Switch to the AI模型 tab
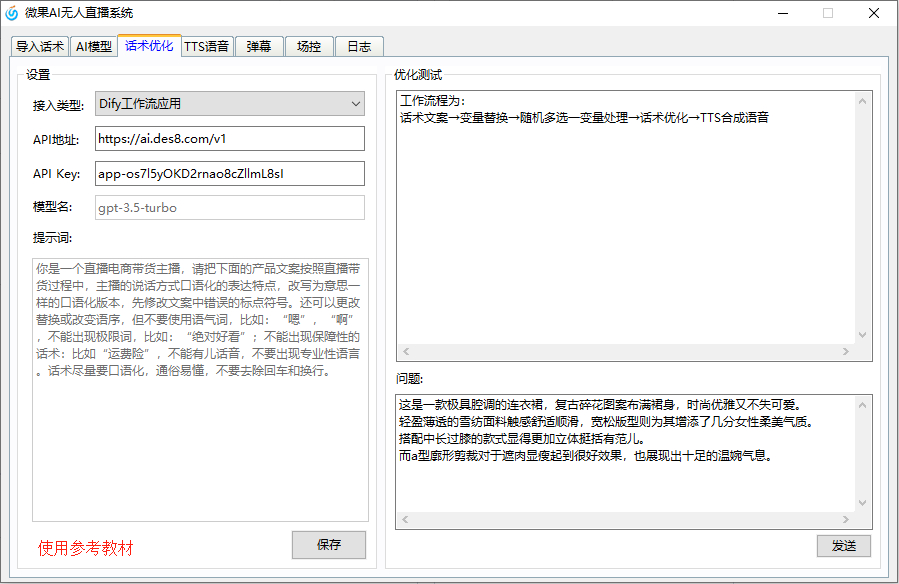 94,47
